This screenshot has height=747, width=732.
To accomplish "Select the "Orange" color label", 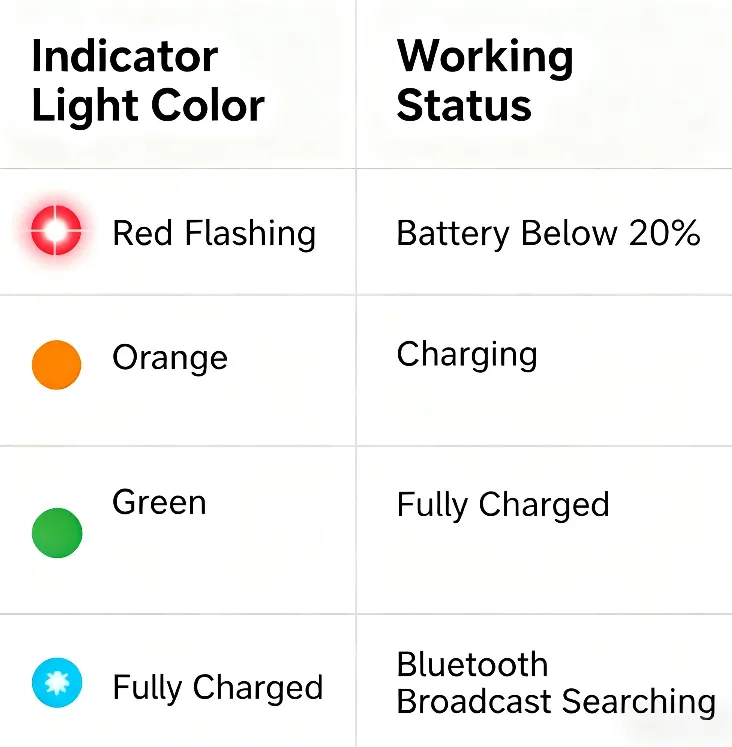I will click(x=170, y=357).
